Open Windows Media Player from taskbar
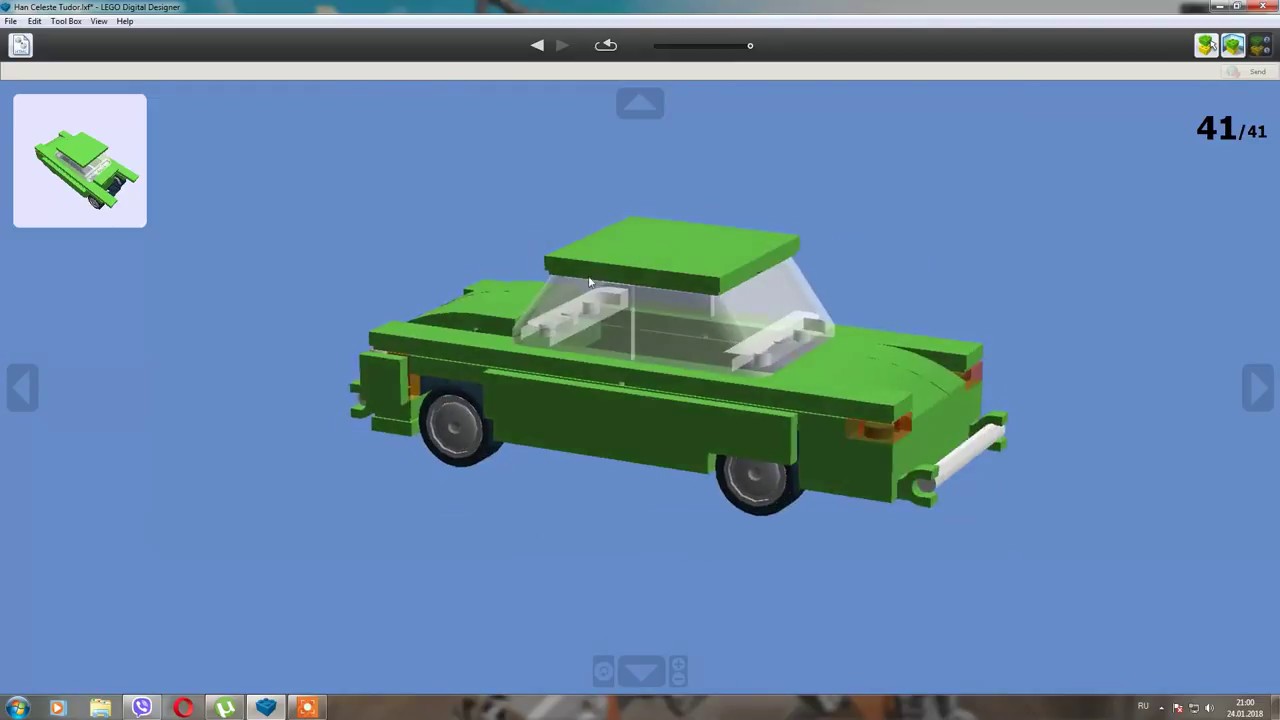 tap(57, 707)
